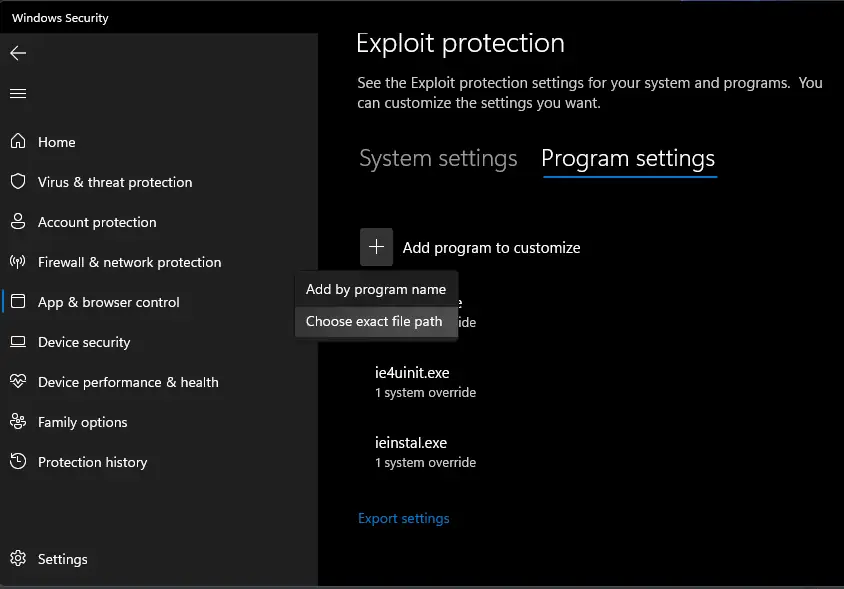Open Device security section

pyautogui.click(x=84, y=342)
